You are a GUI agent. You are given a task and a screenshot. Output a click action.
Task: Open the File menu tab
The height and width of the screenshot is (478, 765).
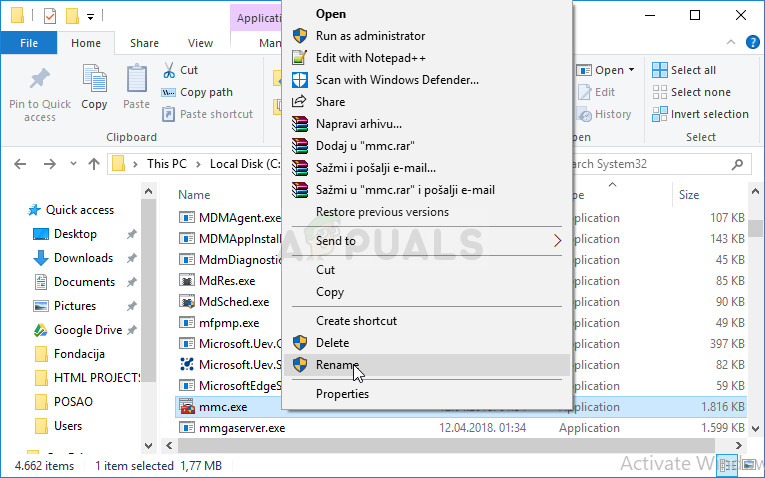click(29, 43)
